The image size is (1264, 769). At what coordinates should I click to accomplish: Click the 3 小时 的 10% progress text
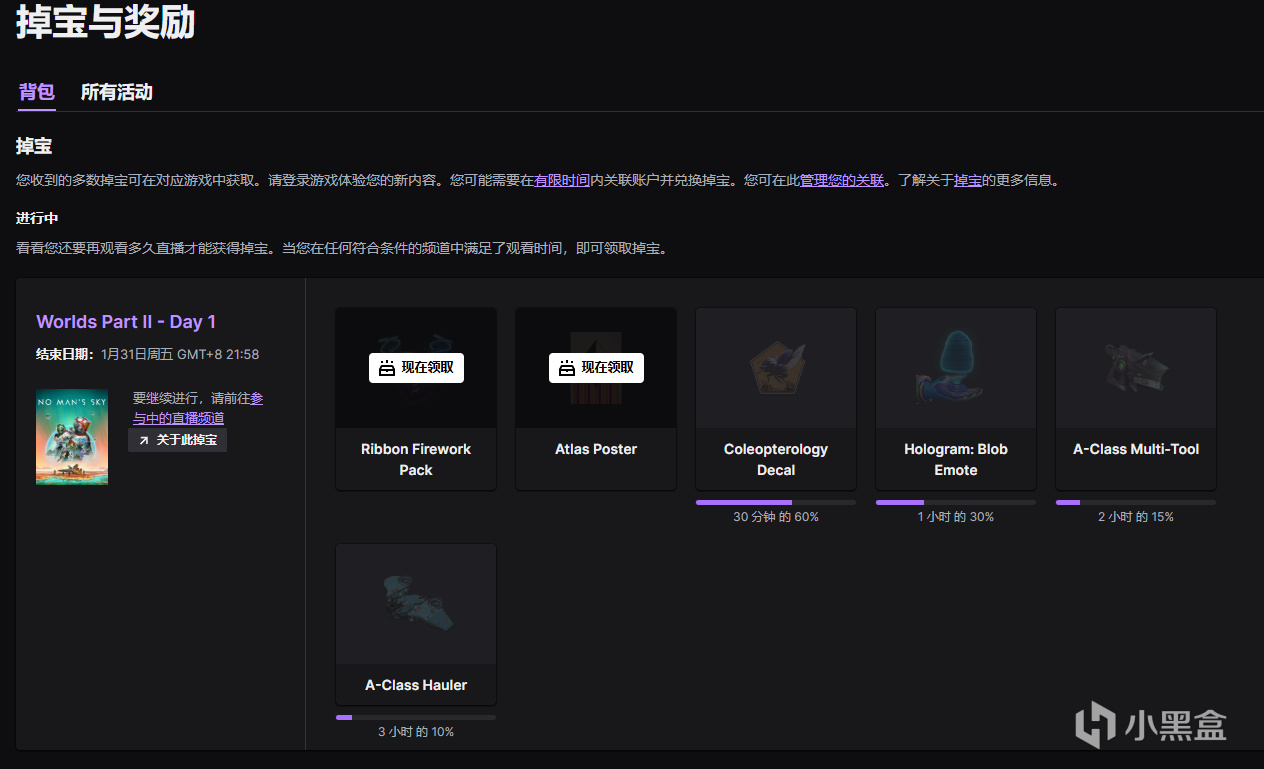coord(416,732)
